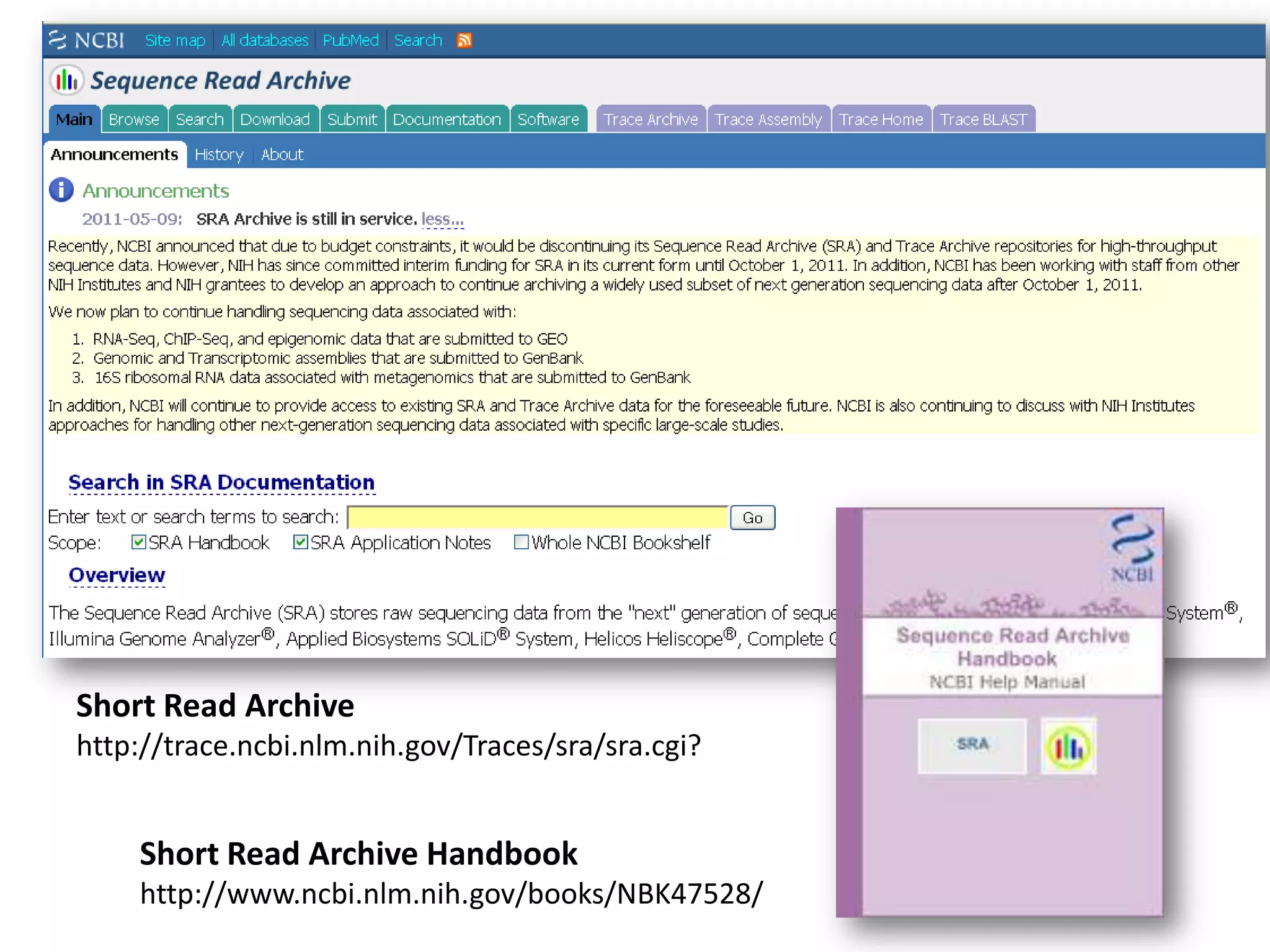Viewport: 1270px width, 952px height.
Task: Enable the Whole NCBI Bookshelf checkbox
Action: (522, 542)
